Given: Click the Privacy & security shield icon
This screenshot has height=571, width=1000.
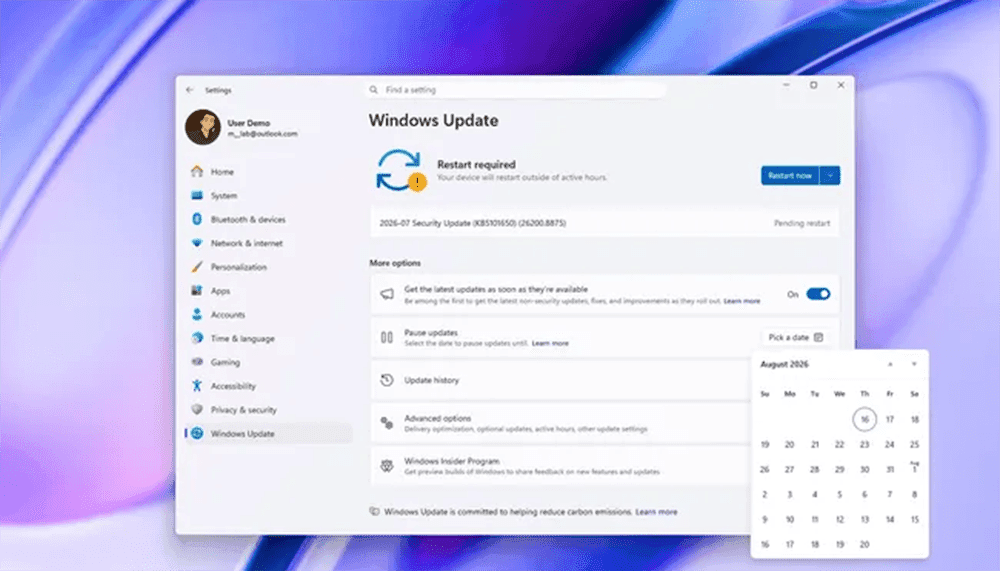Looking at the screenshot, I should pyautogui.click(x=197, y=409).
